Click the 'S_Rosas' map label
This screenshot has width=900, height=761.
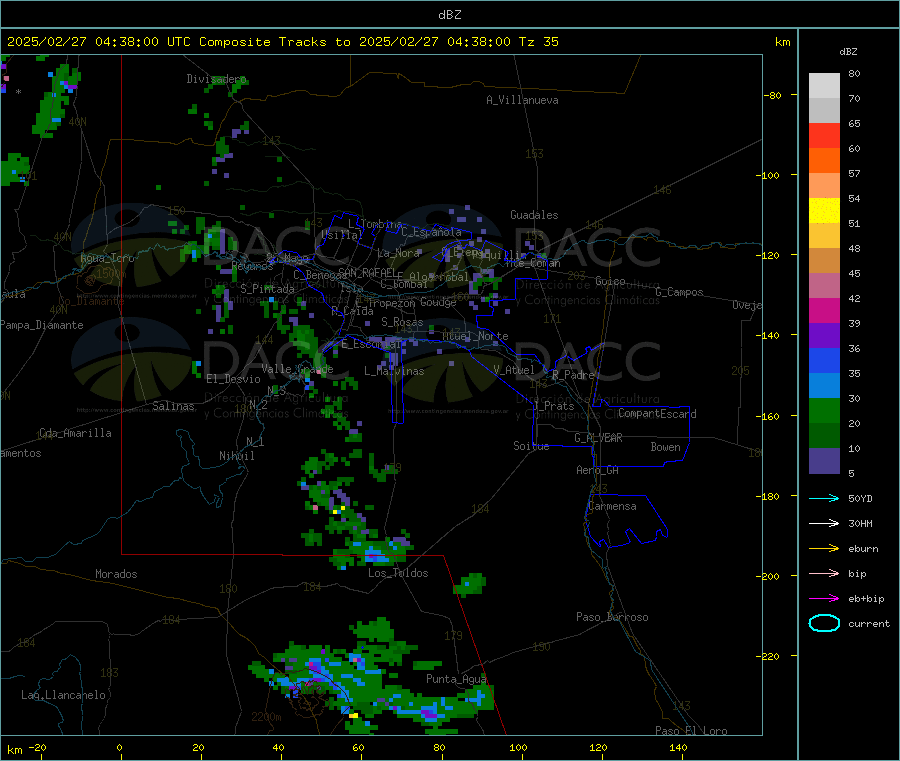[x=402, y=322]
